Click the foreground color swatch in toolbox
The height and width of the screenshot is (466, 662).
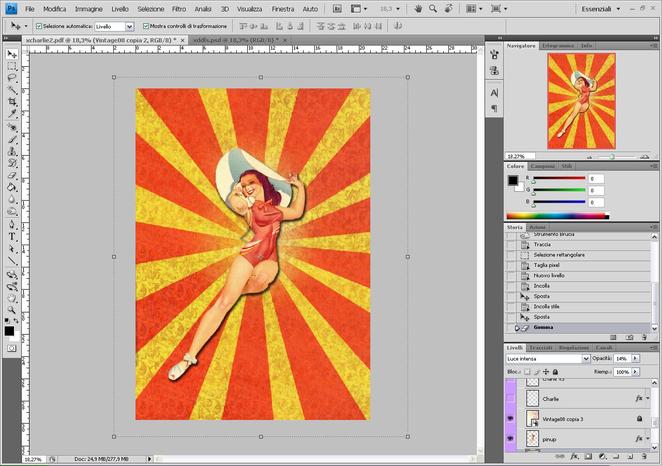(x=9, y=331)
